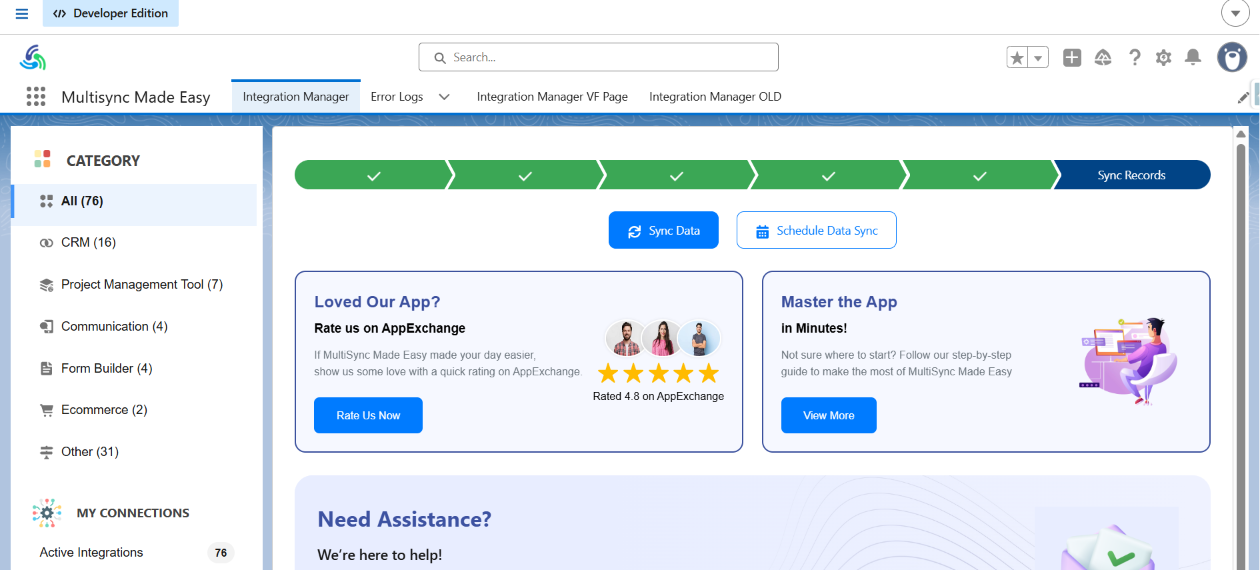The image size is (1260, 570).
Task: Open the App Launcher dots grid
Action: (x=36, y=96)
